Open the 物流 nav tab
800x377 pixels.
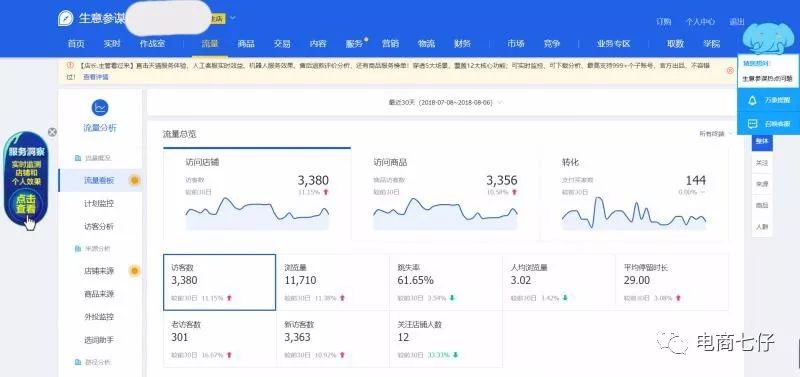[x=426, y=44]
